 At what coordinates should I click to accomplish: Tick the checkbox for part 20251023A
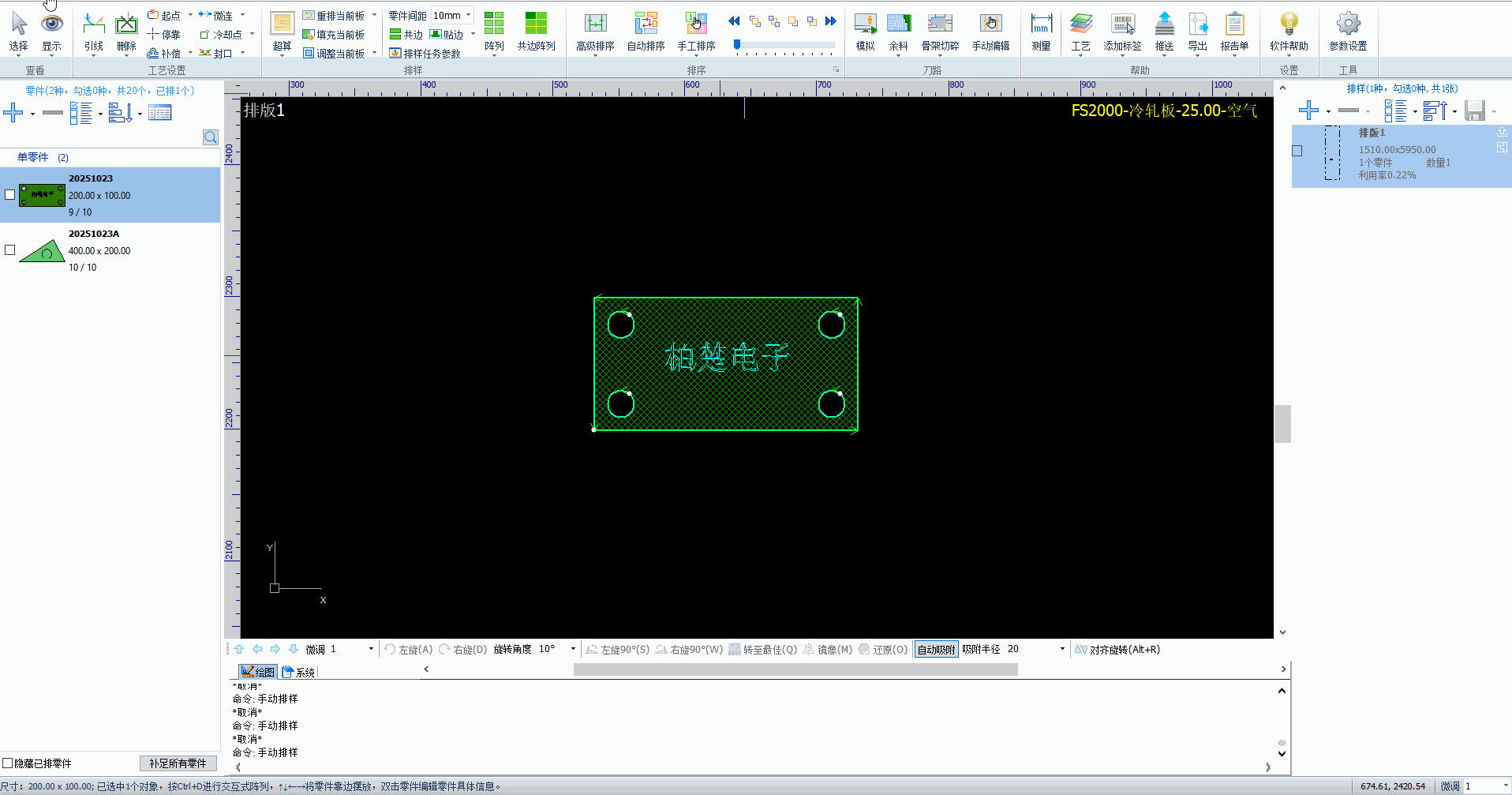pyautogui.click(x=10, y=249)
